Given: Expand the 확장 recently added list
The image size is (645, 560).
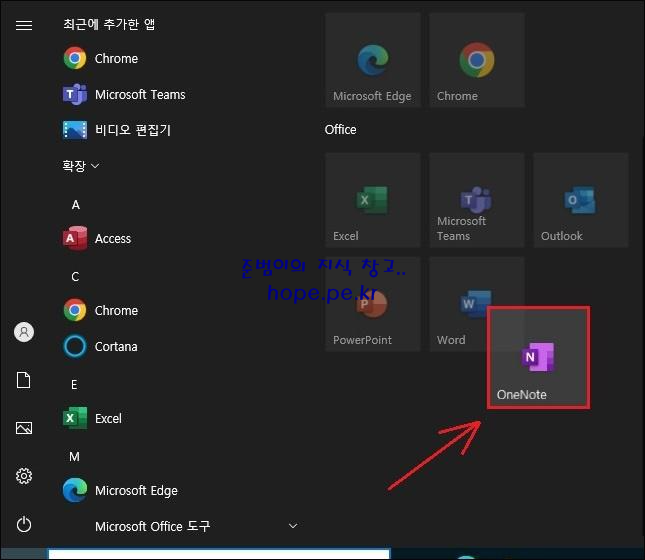Looking at the screenshot, I should click(81, 166).
